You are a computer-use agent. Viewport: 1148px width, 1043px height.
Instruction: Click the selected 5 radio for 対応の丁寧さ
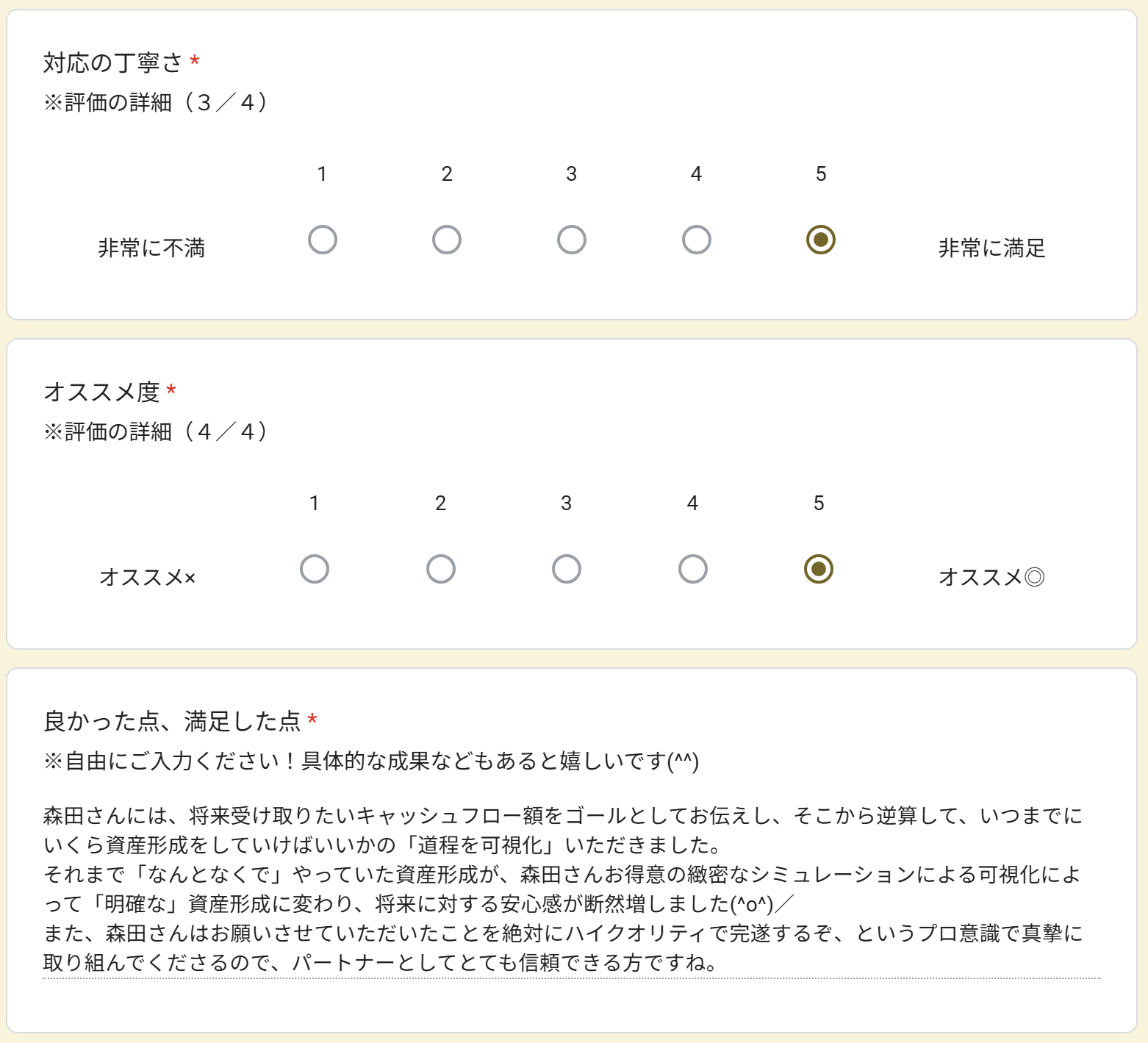(821, 240)
